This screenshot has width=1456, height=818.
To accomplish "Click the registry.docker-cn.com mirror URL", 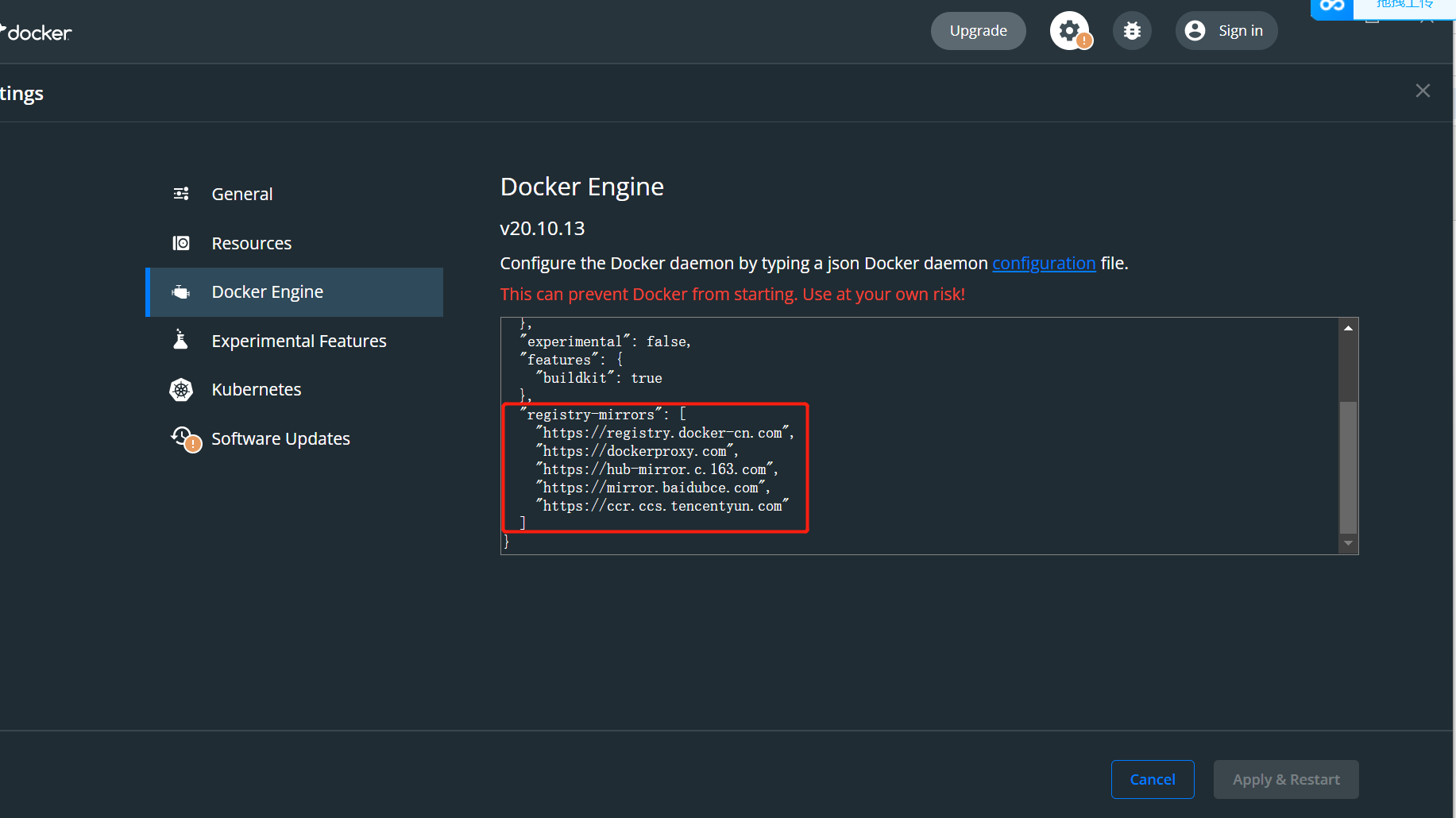I will pyautogui.click(x=665, y=433).
